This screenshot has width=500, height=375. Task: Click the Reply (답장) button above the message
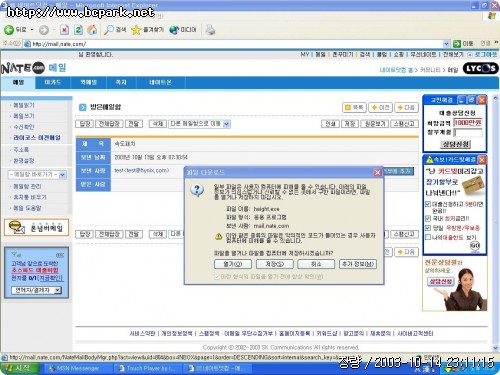[85, 124]
